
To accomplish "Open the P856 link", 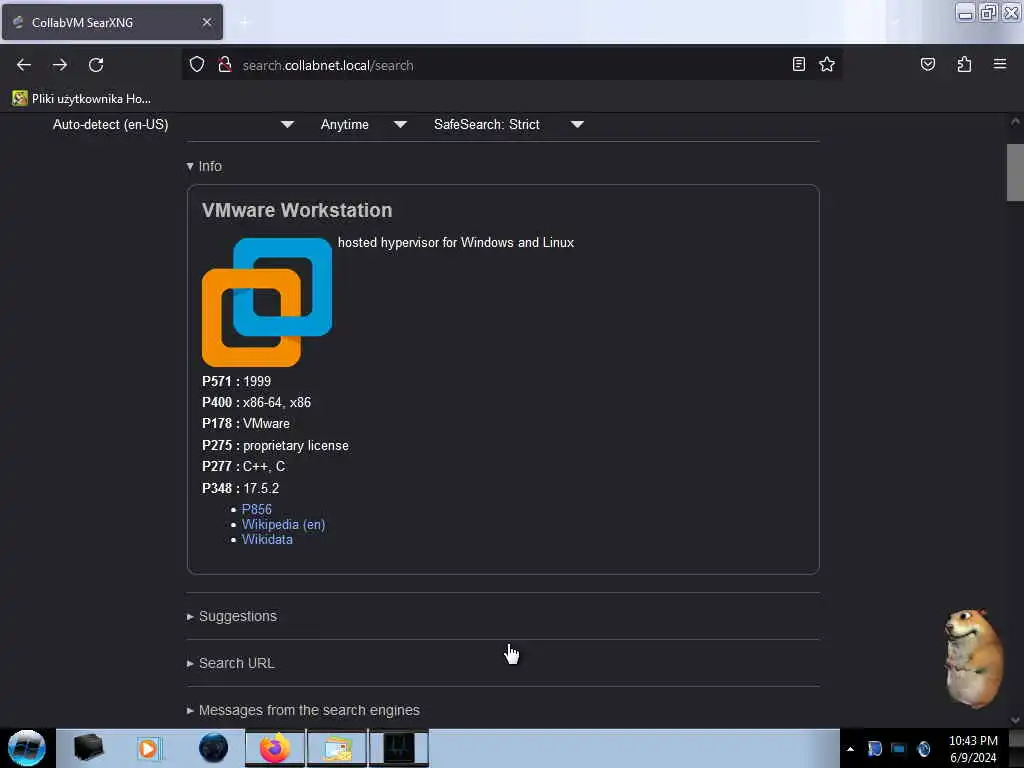I will (x=257, y=509).
